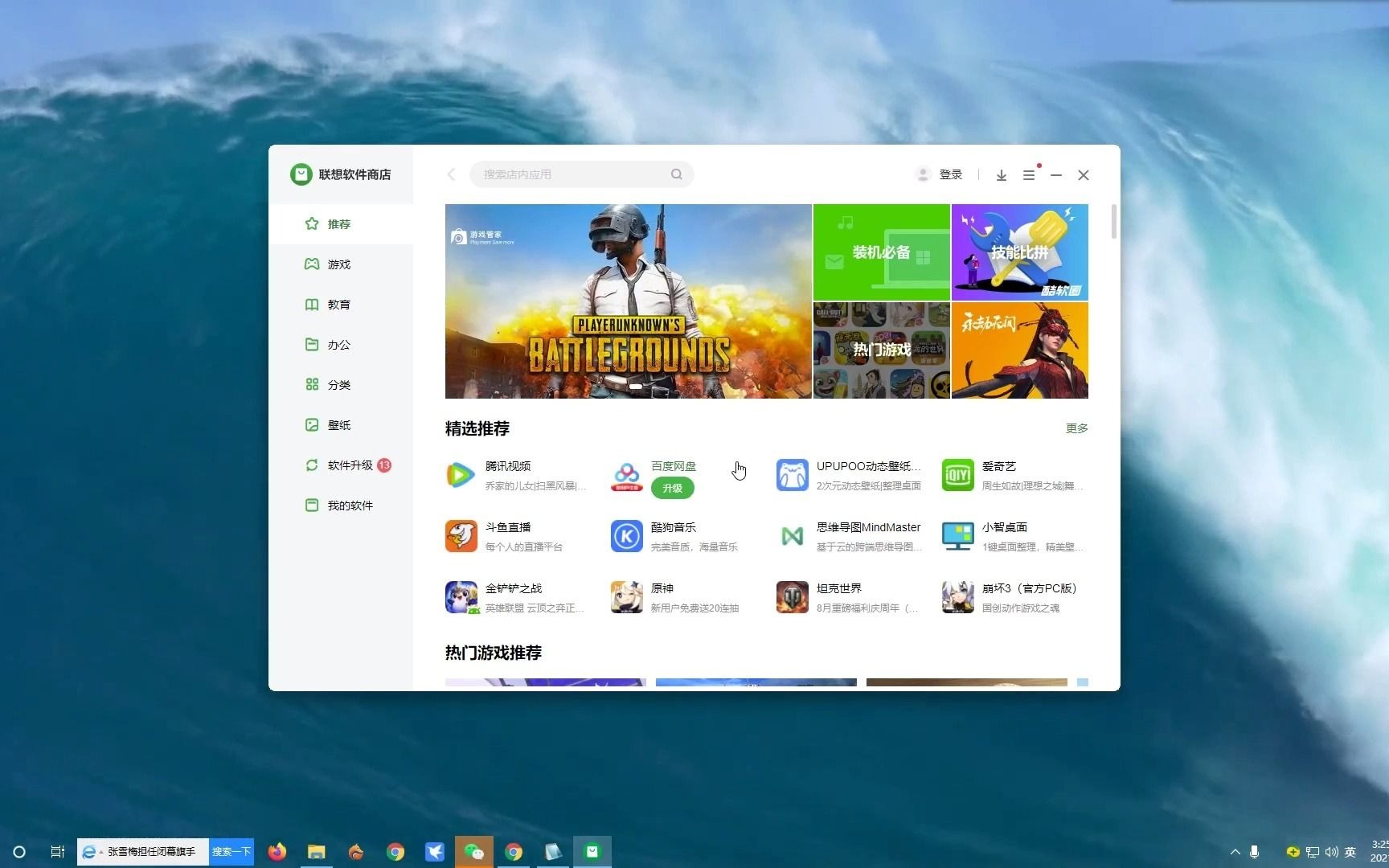This screenshot has width=1389, height=868.
Task: Open the 永劫无间 orange tile
Action: pyautogui.click(x=1020, y=350)
